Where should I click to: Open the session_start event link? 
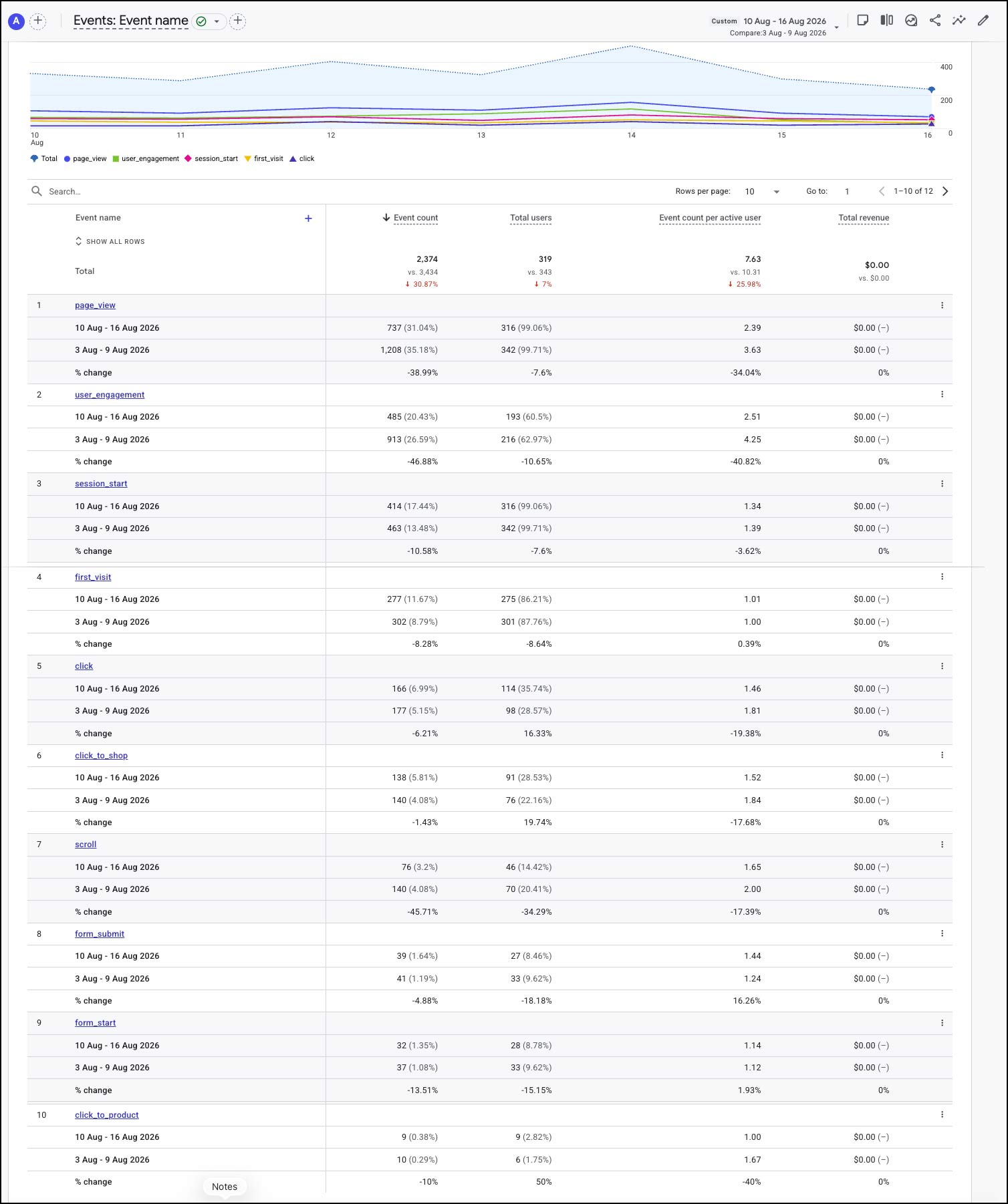[x=101, y=484]
